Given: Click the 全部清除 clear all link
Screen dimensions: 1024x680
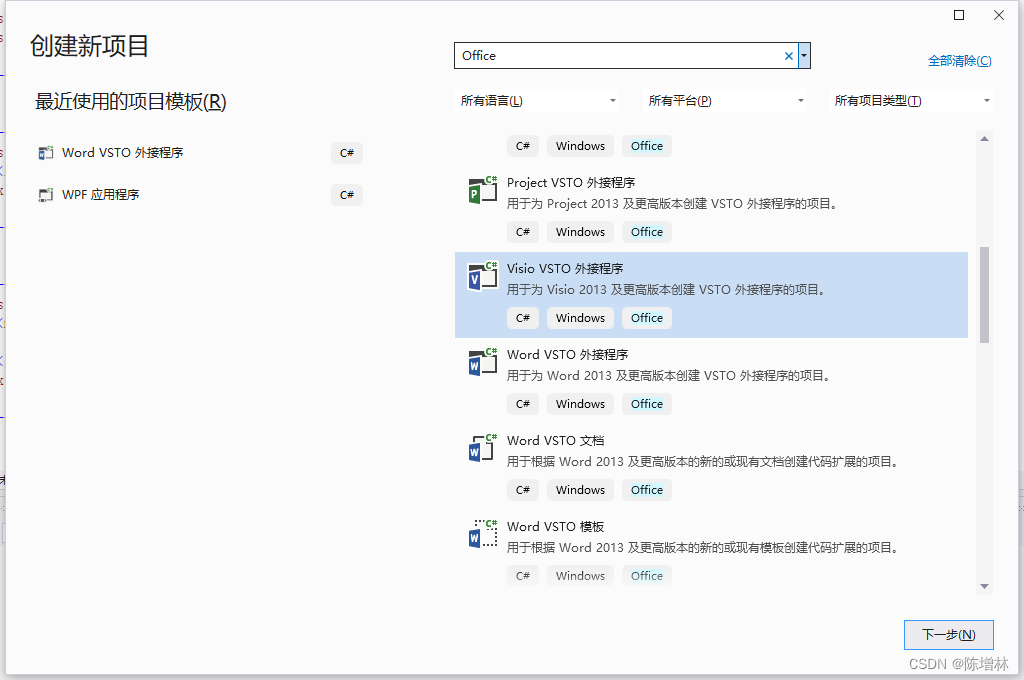Looking at the screenshot, I should tap(959, 61).
